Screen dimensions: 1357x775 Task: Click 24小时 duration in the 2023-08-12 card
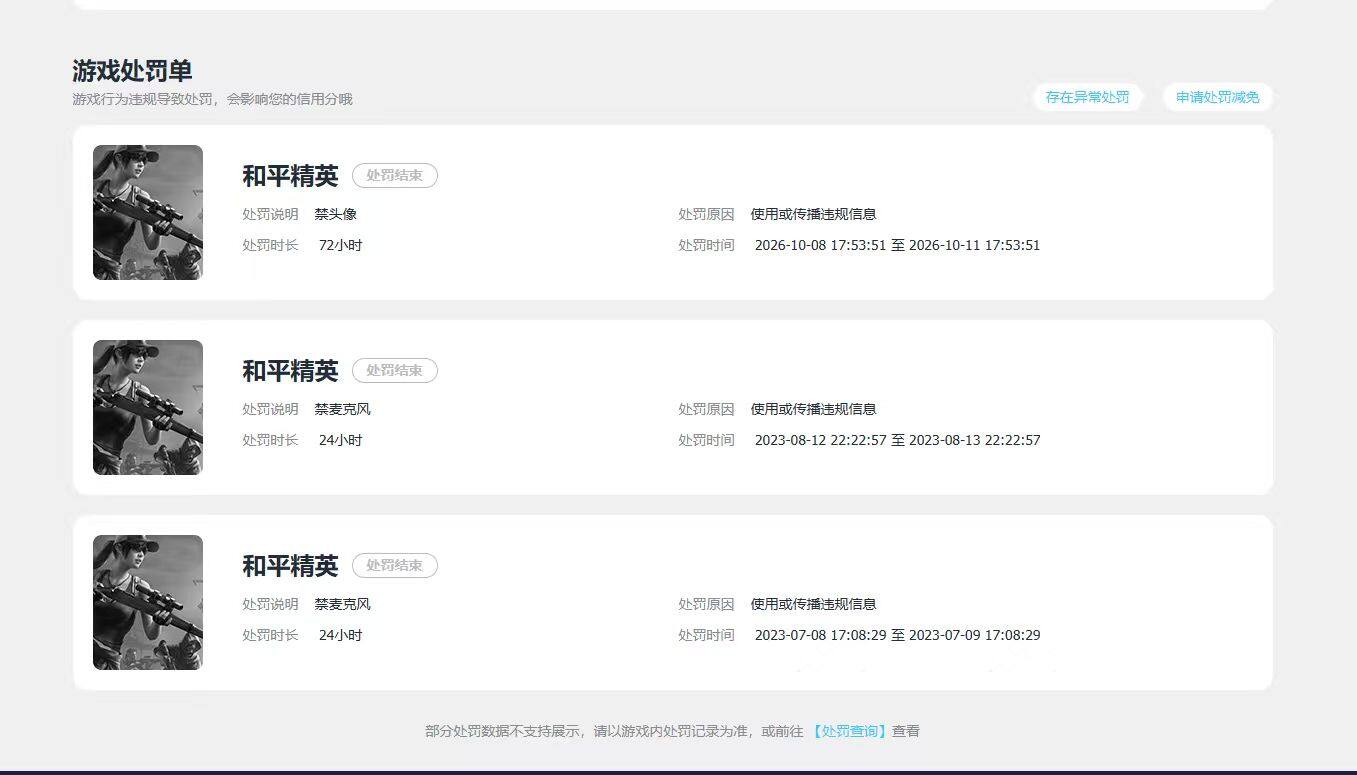(340, 440)
